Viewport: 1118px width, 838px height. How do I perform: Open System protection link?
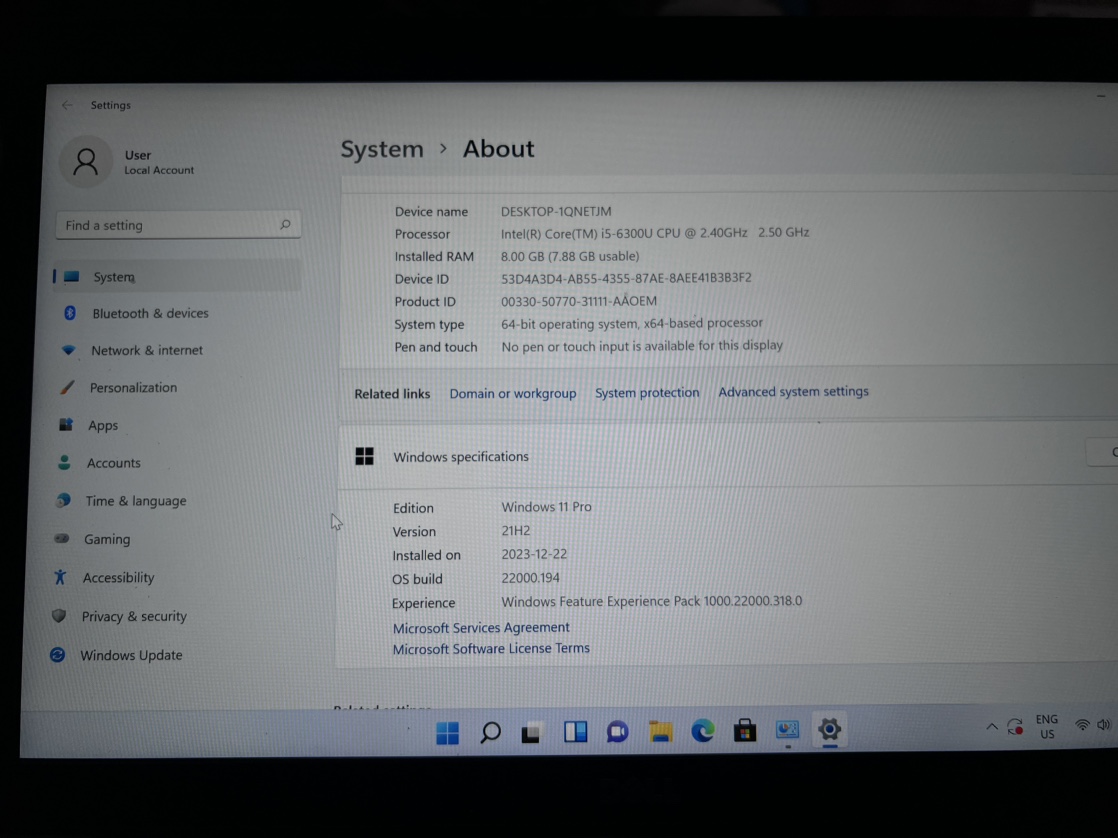coord(647,392)
